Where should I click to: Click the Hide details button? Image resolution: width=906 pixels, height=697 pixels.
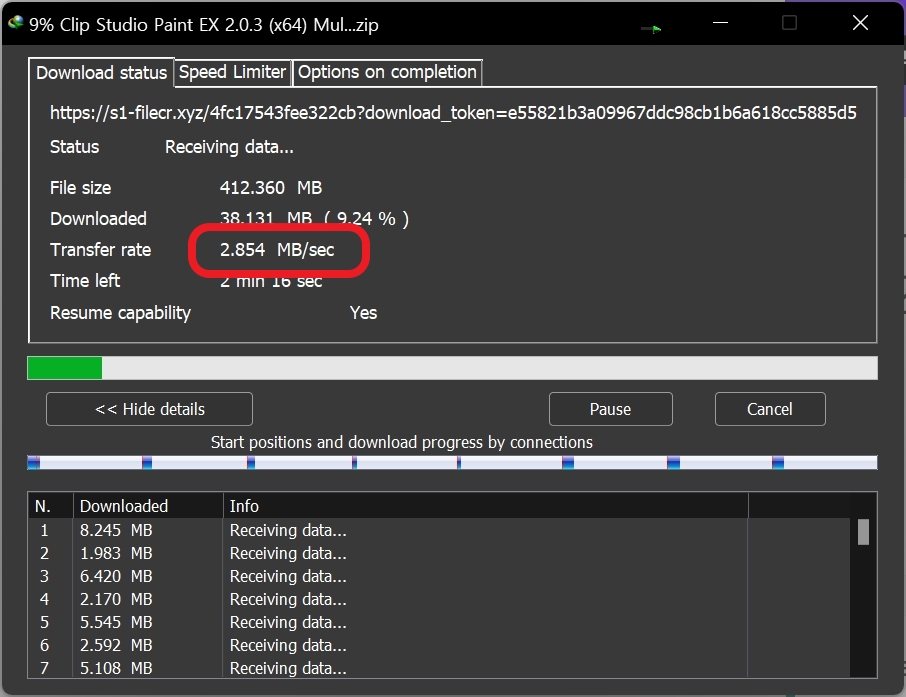pos(149,409)
